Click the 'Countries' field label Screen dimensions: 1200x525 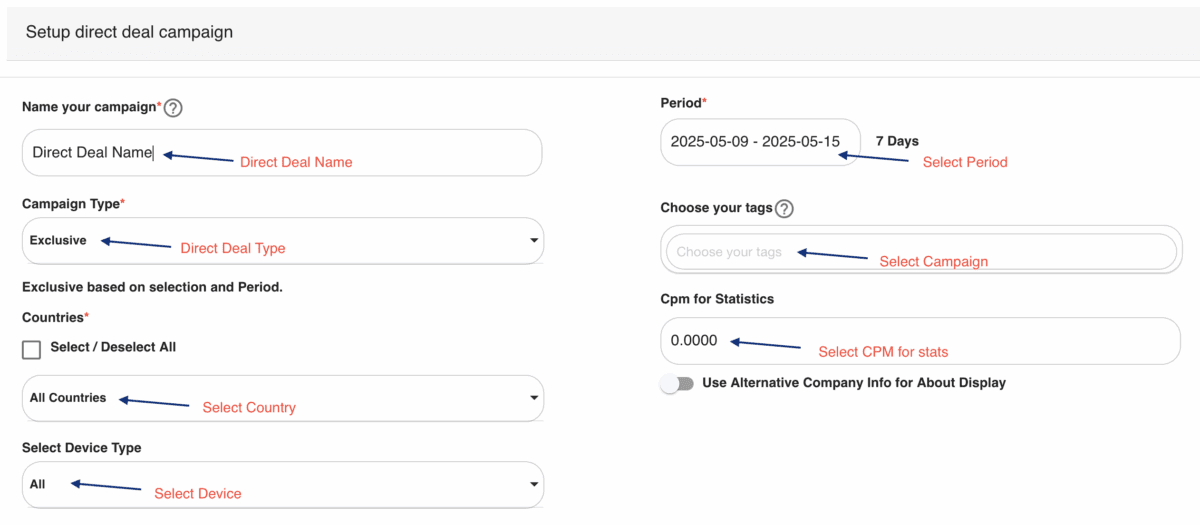[x=54, y=317]
